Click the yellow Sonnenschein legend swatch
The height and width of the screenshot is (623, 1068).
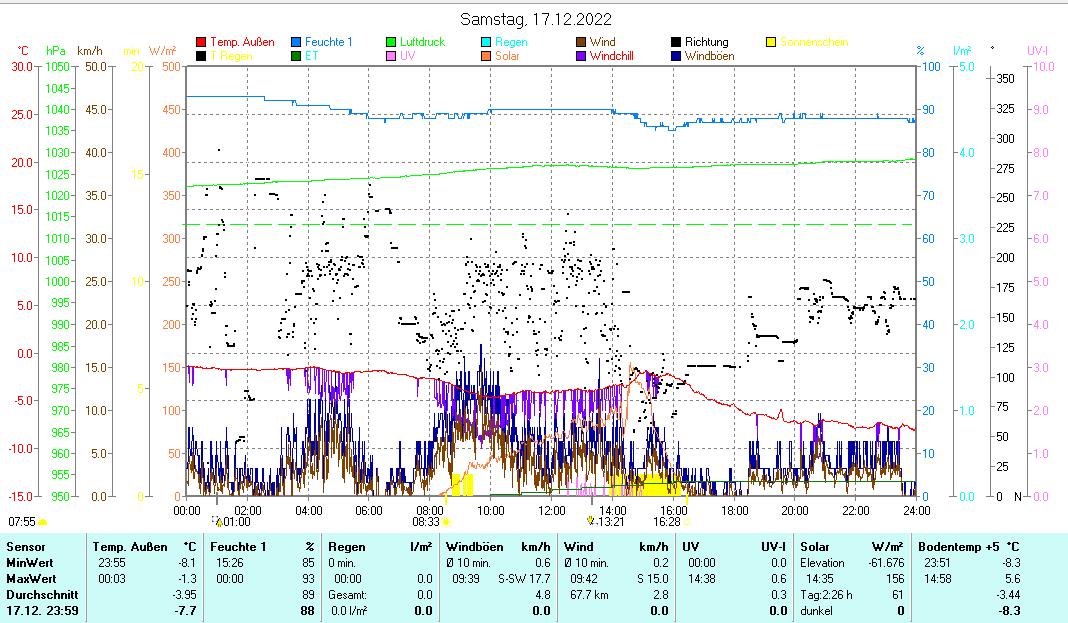[772, 42]
